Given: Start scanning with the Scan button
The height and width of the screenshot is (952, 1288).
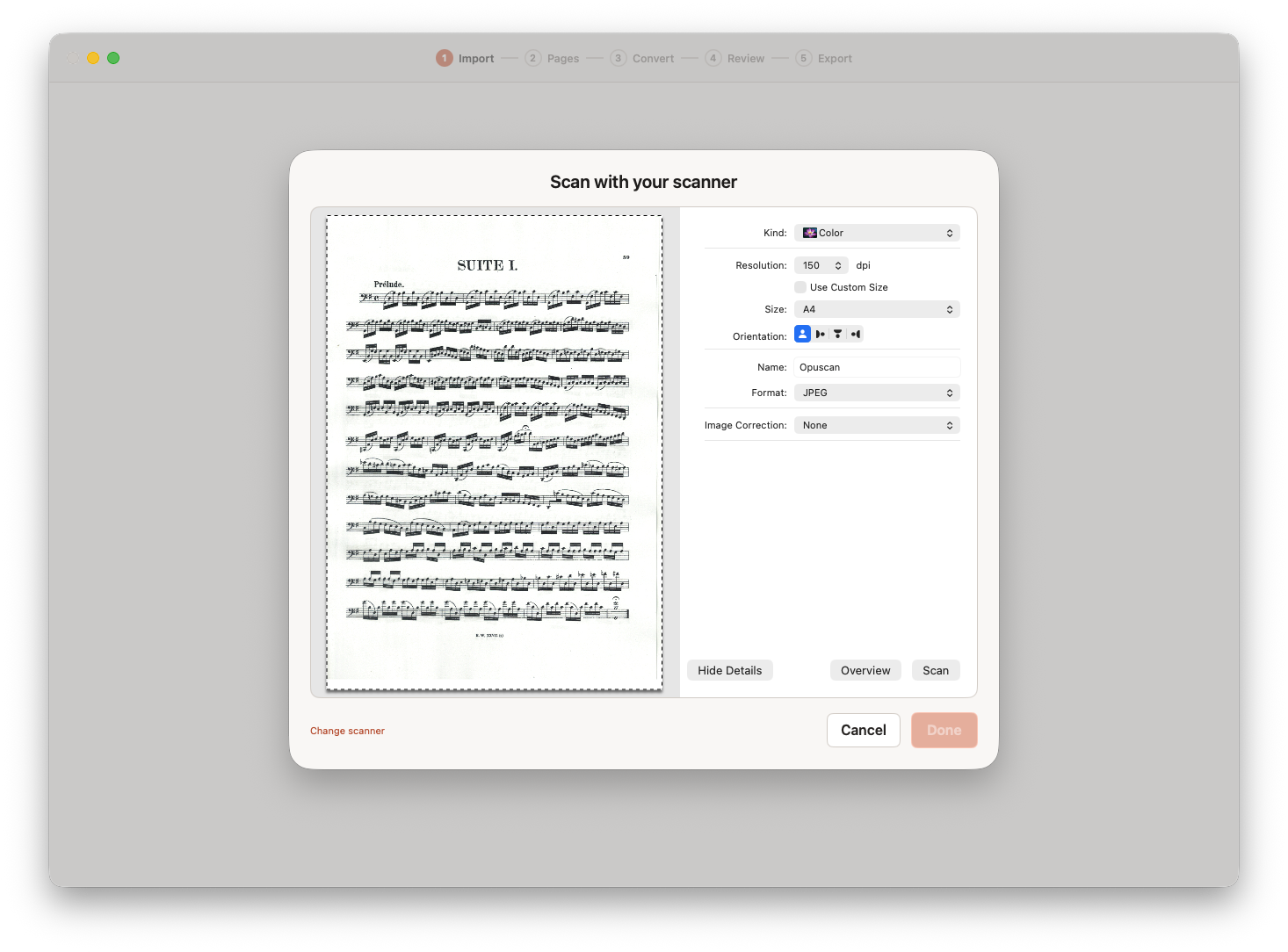Looking at the screenshot, I should (x=936, y=670).
